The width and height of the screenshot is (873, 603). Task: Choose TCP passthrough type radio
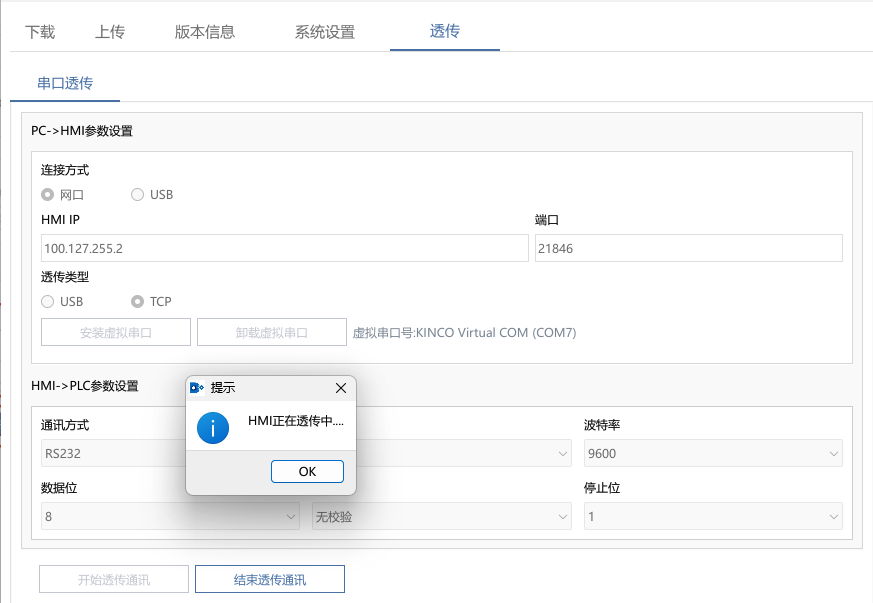(137, 301)
